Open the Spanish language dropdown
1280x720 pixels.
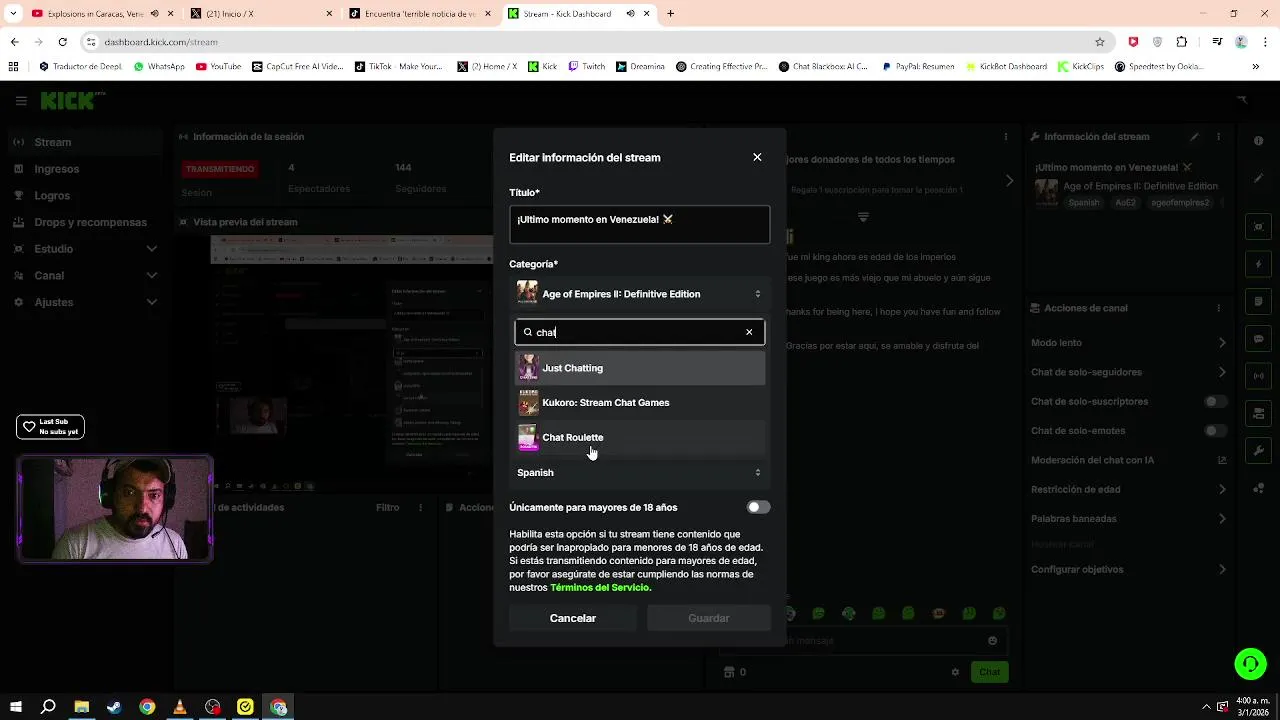640,472
